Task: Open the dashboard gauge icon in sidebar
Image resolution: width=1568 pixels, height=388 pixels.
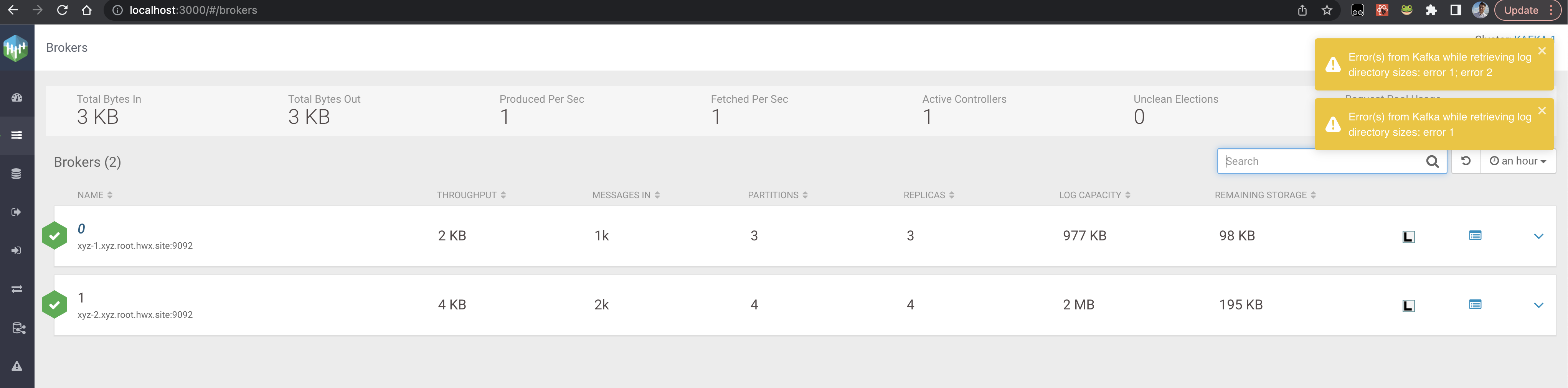Action: pos(17,97)
